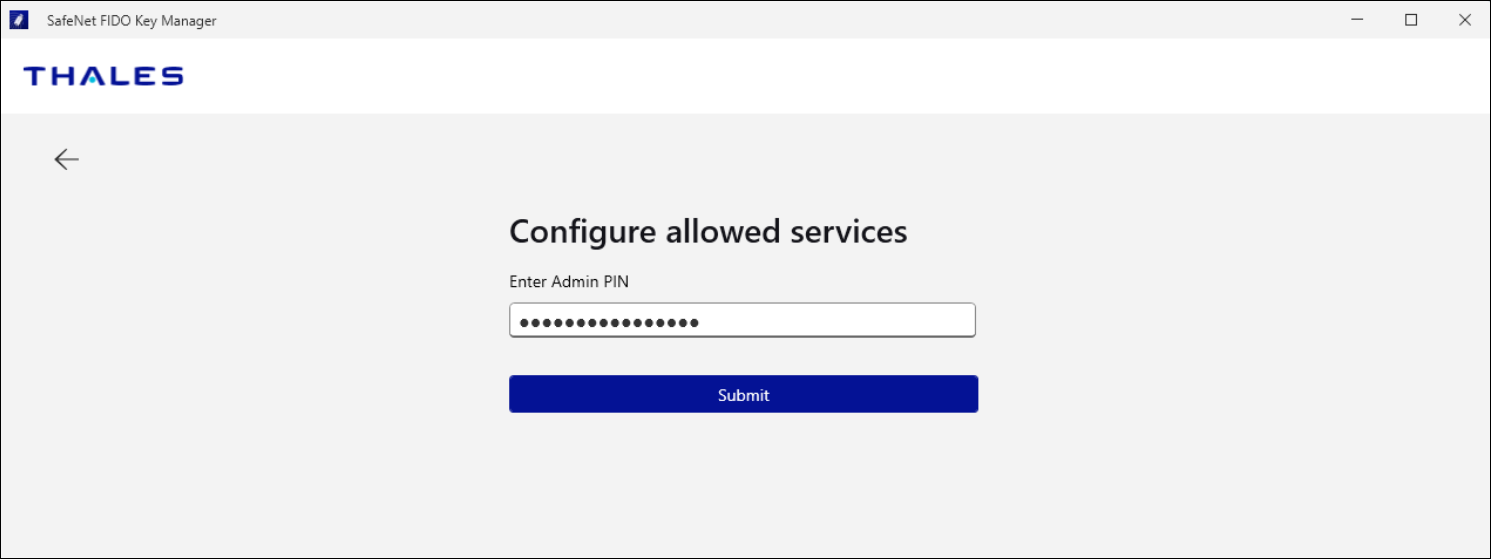This screenshot has width=1491, height=559.
Task: Maximize the FIDO Key Manager window
Action: point(1411,20)
